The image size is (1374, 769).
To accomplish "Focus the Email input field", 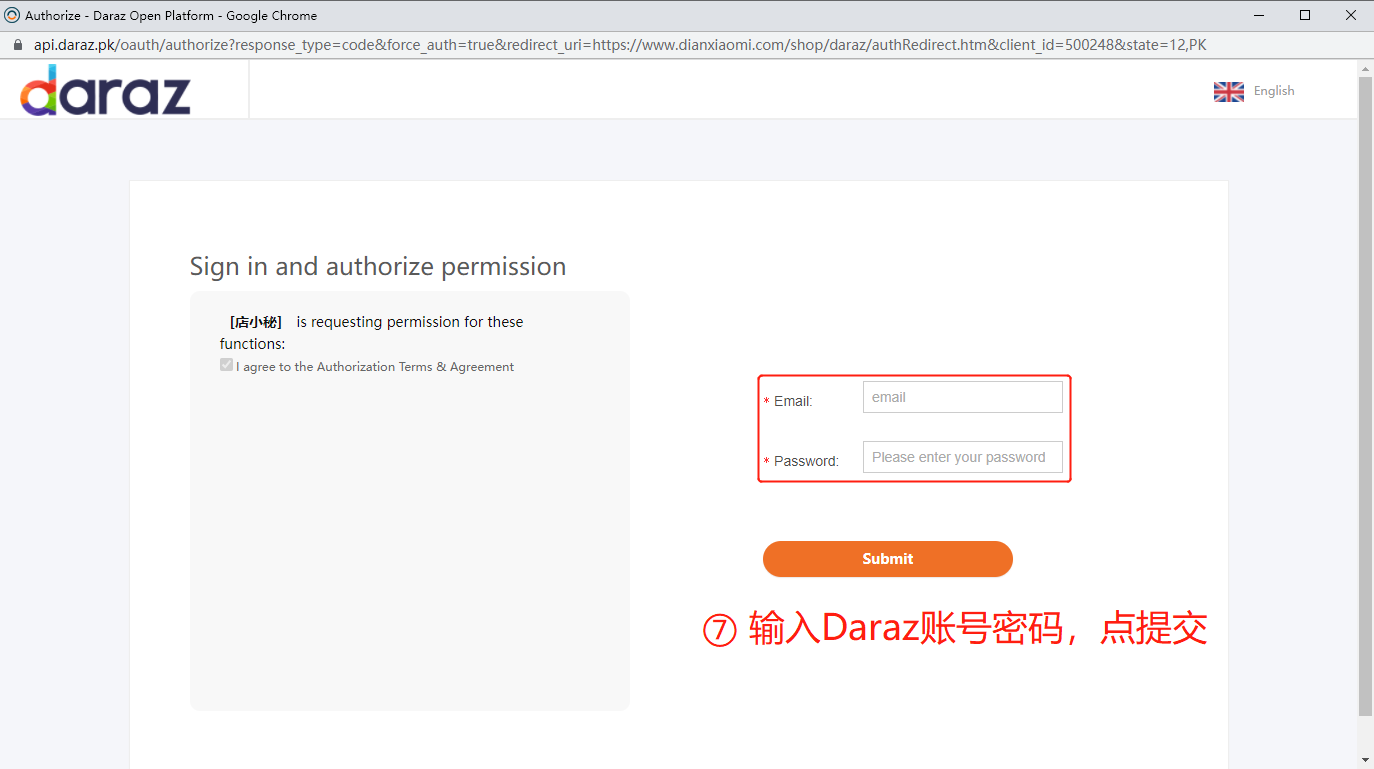I will click(962, 397).
